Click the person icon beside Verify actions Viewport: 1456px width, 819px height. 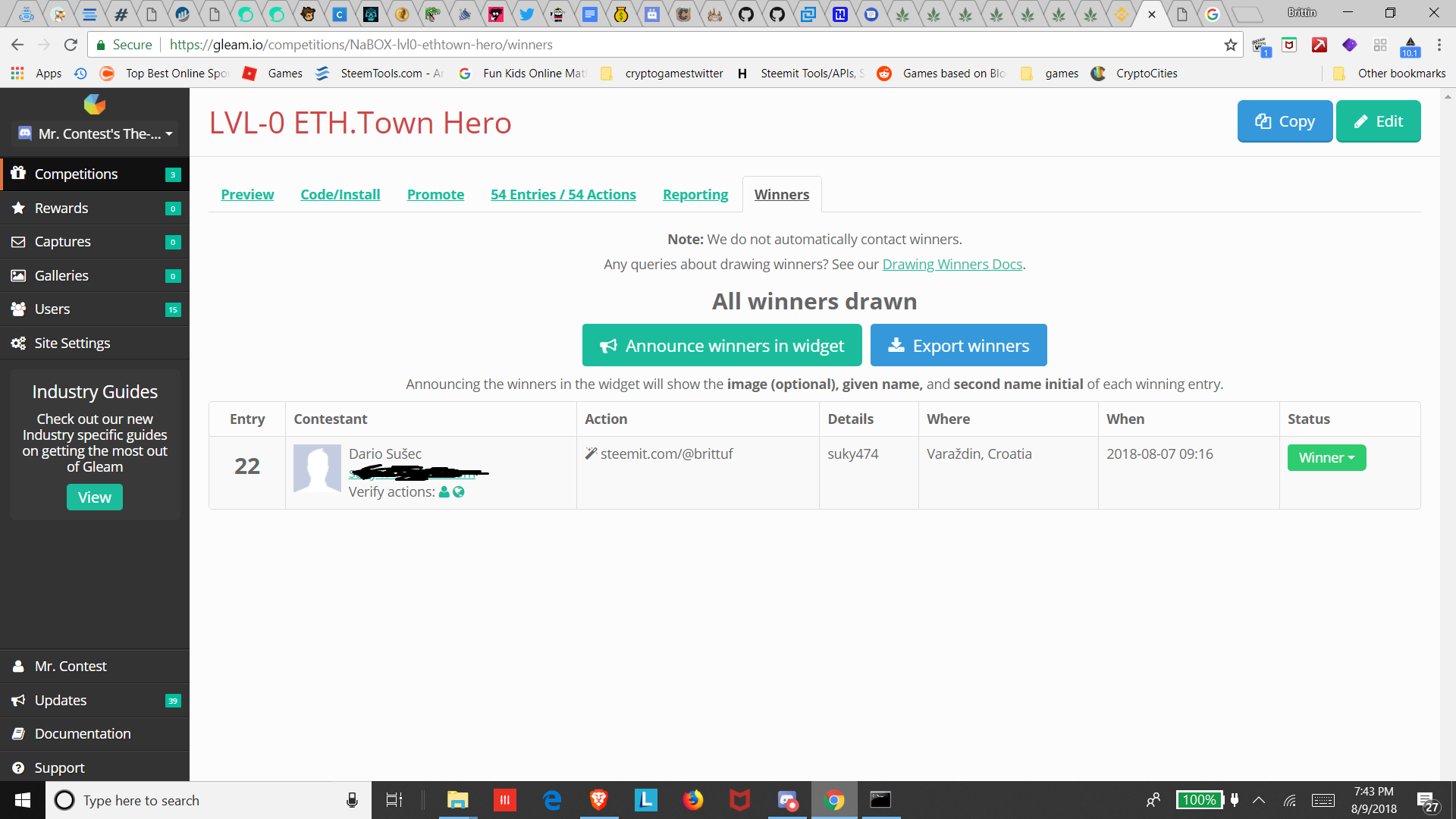[444, 492]
